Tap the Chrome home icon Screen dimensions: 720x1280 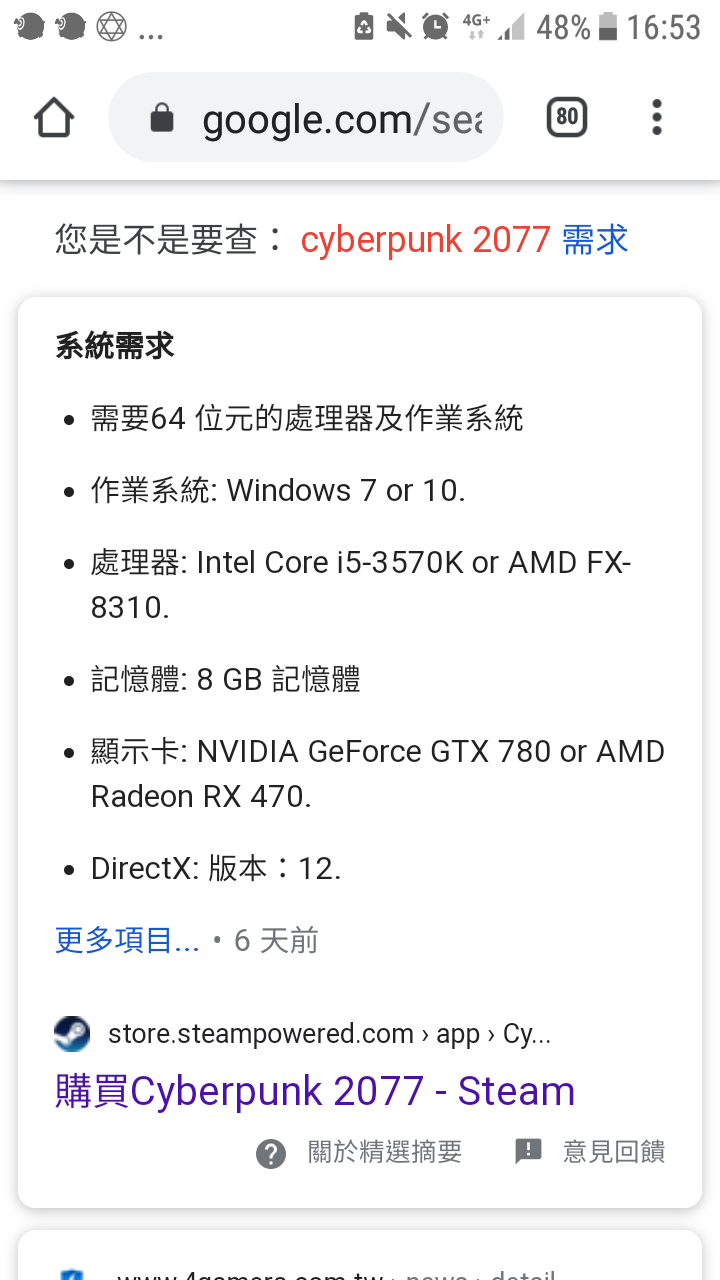54,118
